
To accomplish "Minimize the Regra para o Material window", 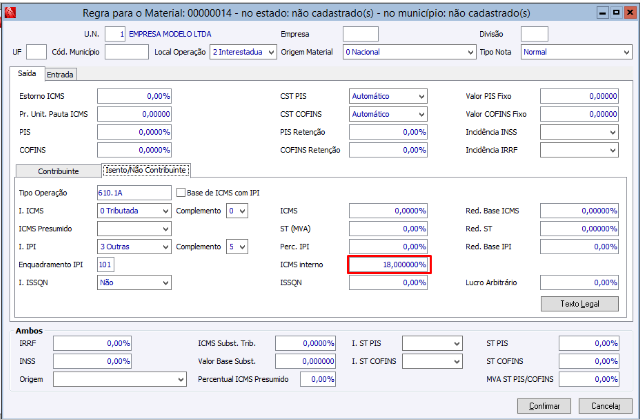I will click(603, 13).
